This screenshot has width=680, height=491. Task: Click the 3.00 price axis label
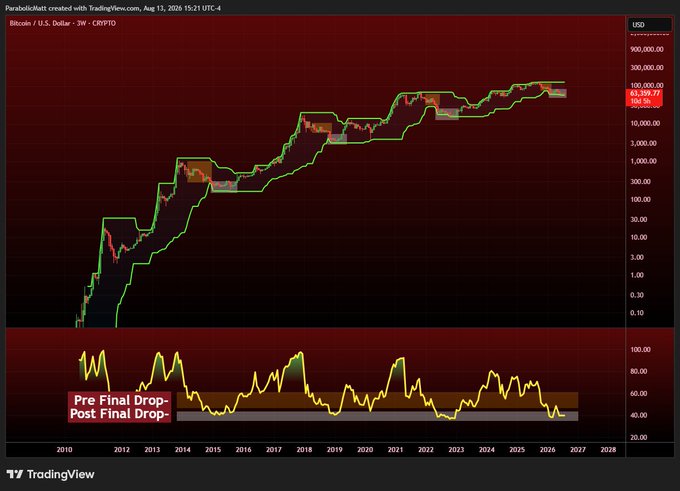[x=637, y=257]
